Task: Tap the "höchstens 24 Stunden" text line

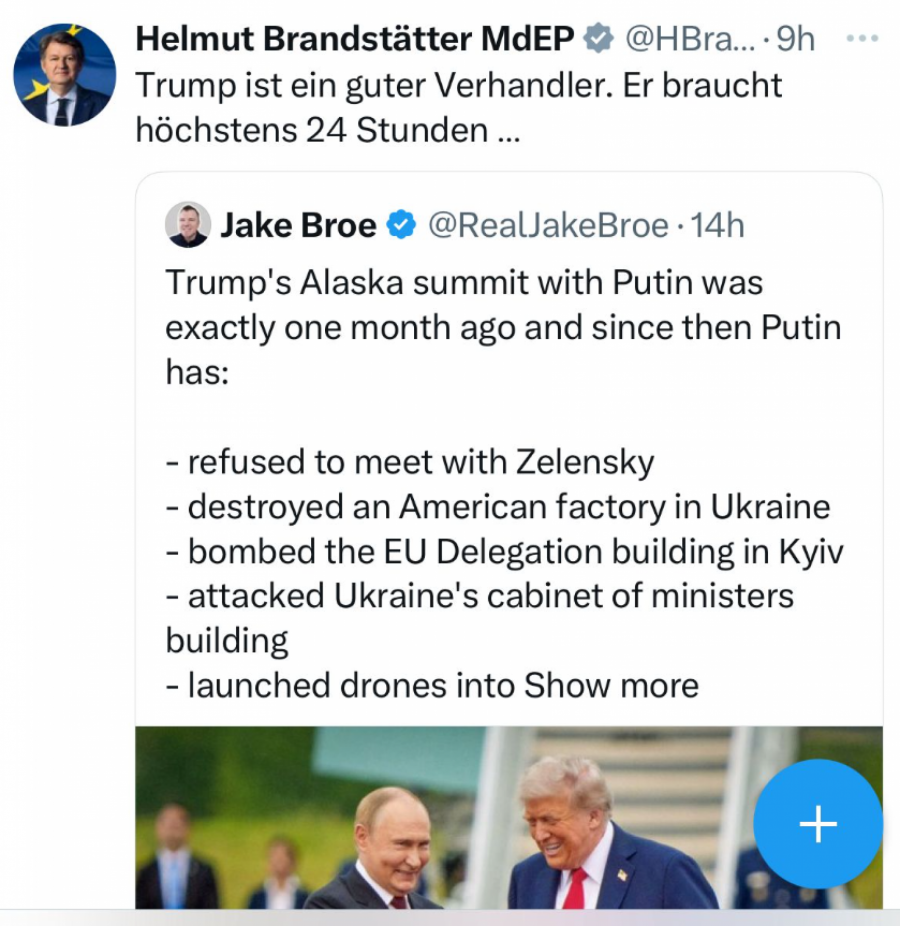Action: [326, 130]
